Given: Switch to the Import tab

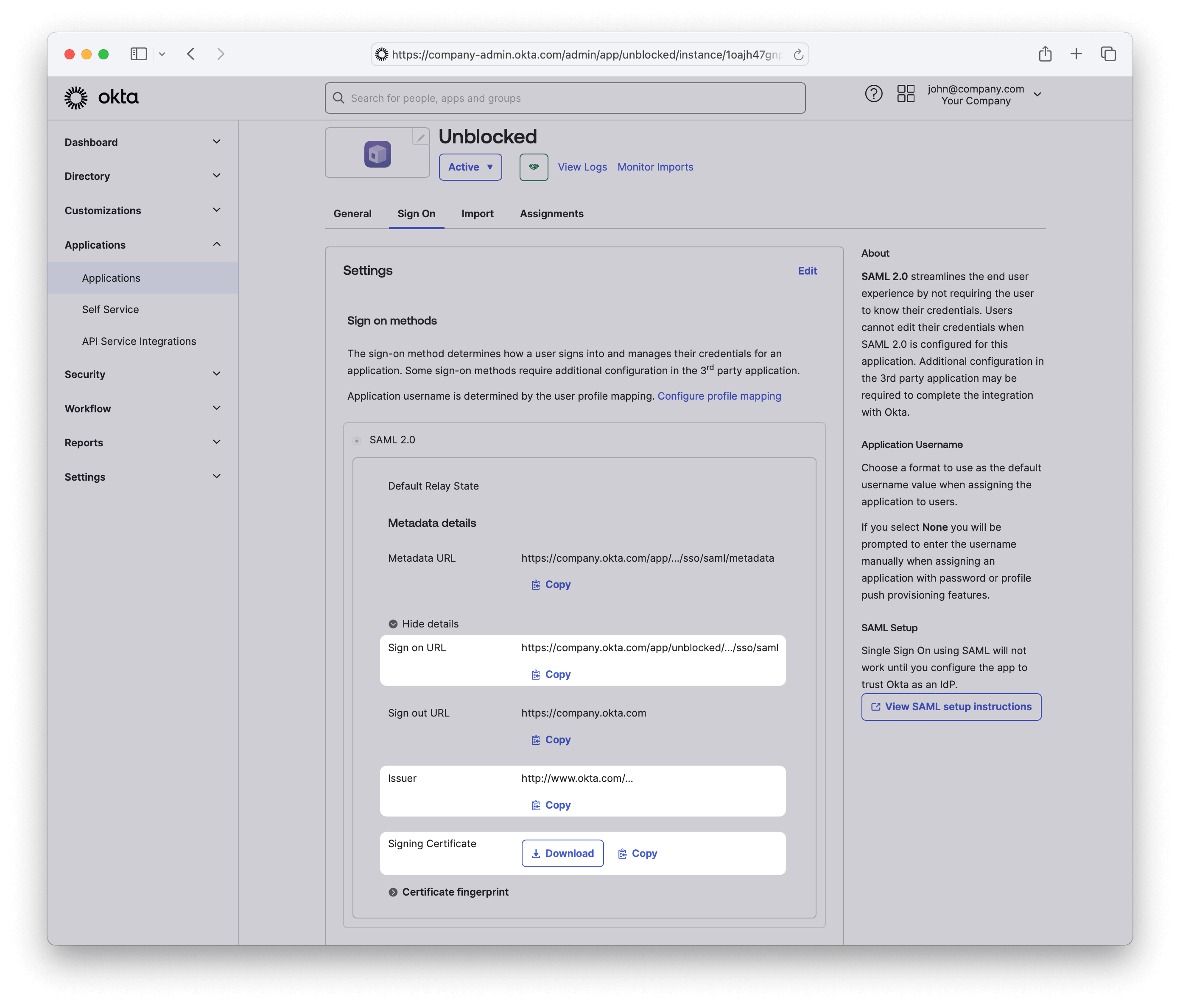Looking at the screenshot, I should [477, 213].
